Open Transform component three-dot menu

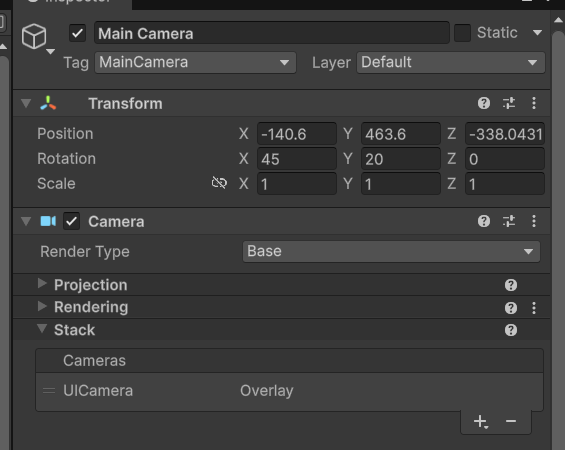point(534,103)
